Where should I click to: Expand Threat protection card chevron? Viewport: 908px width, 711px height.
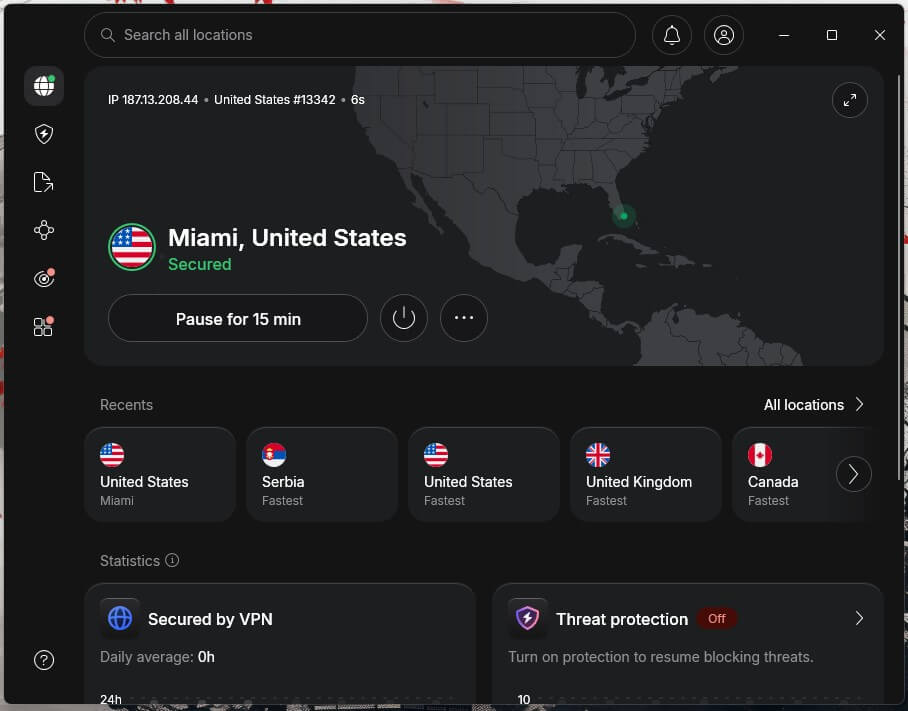[x=859, y=618]
